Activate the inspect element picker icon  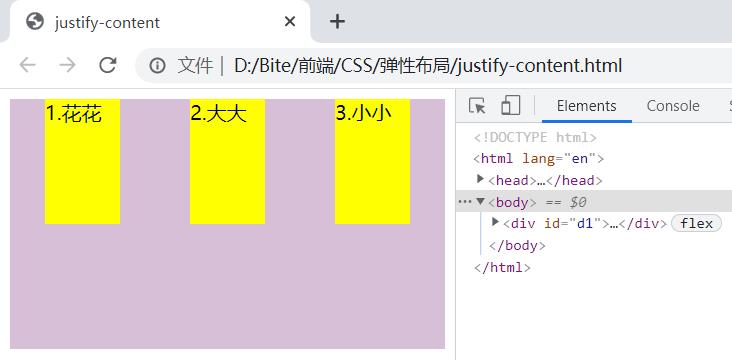tap(477, 106)
